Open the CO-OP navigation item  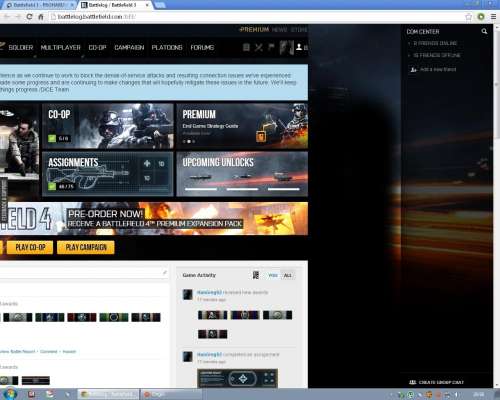[97, 48]
